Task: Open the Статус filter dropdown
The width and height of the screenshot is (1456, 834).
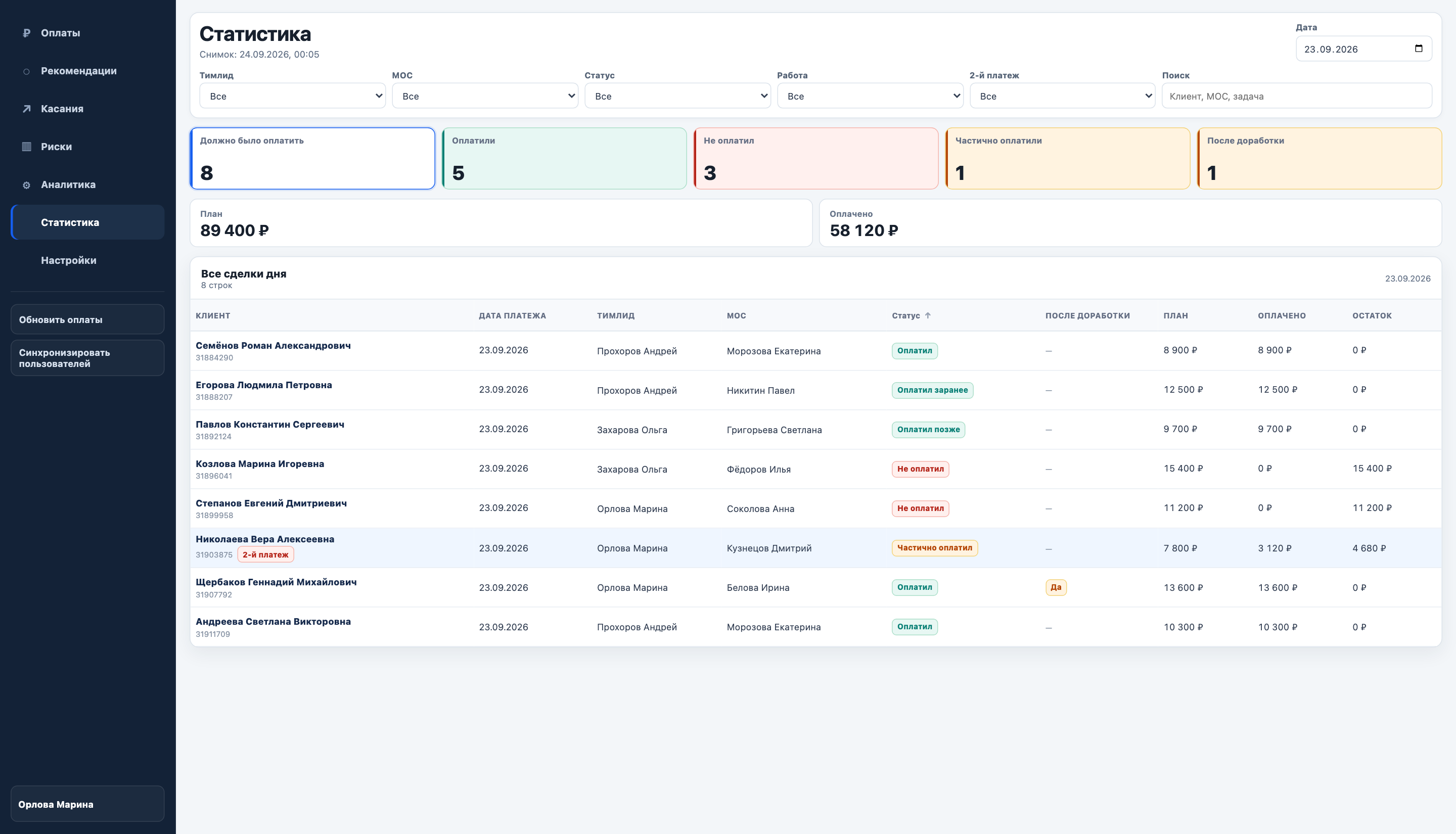Action: 677,96
